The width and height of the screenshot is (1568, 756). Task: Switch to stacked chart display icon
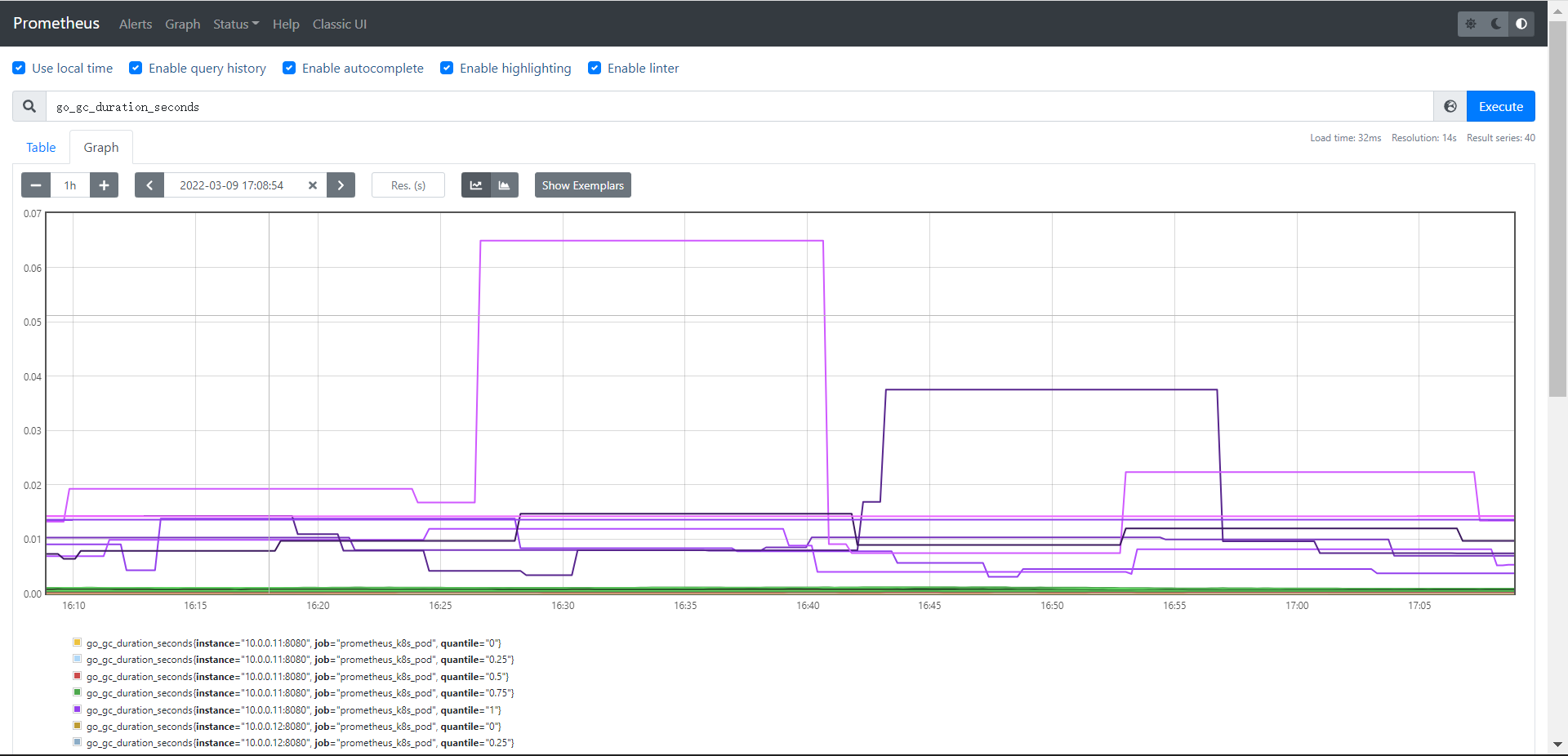[504, 185]
